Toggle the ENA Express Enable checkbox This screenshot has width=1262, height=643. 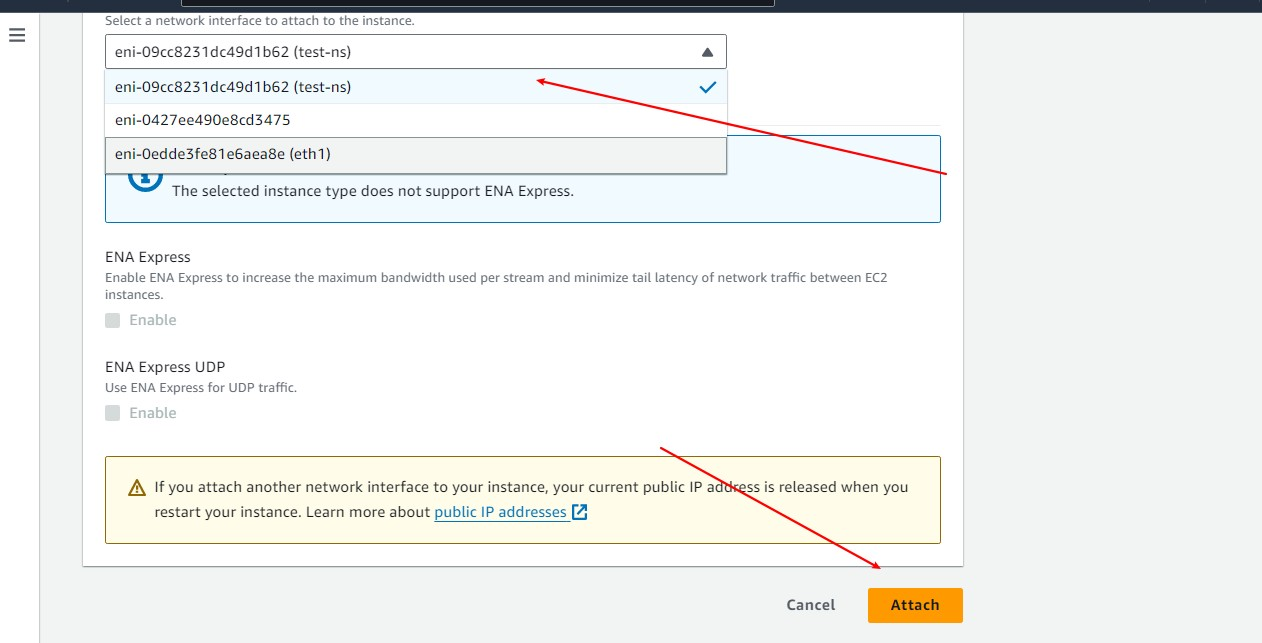[113, 320]
